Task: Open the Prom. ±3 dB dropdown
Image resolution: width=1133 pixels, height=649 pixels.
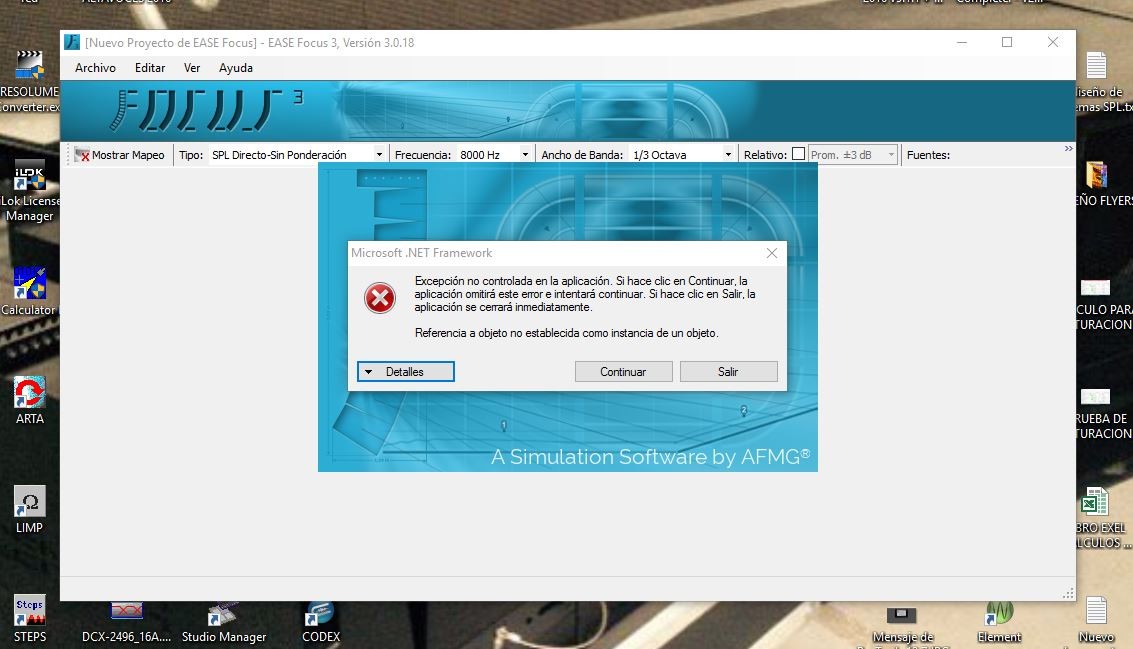Action: [x=853, y=155]
